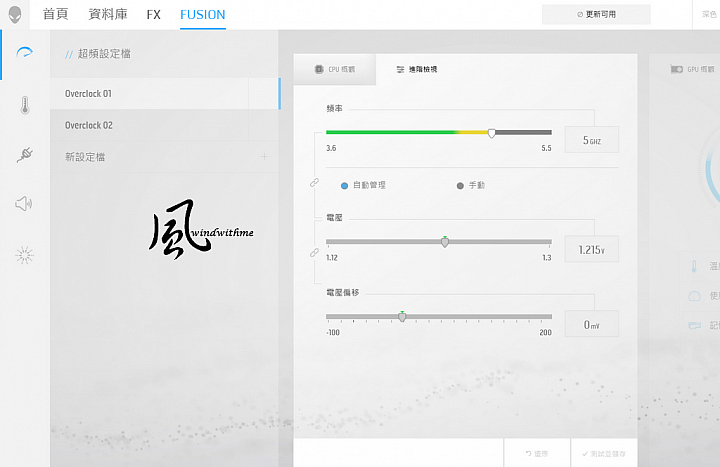Click the 測試並儲存 button

(x=604, y=453)
